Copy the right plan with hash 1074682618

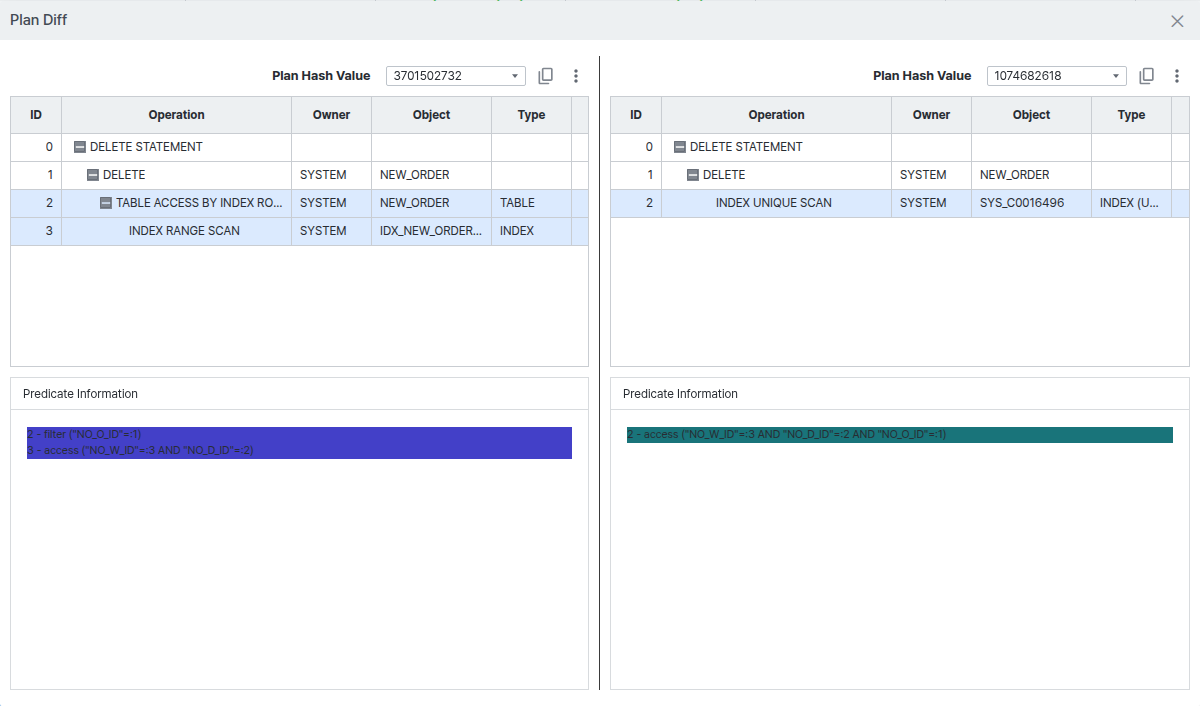pyautogui.click(x=1147, y=76)
